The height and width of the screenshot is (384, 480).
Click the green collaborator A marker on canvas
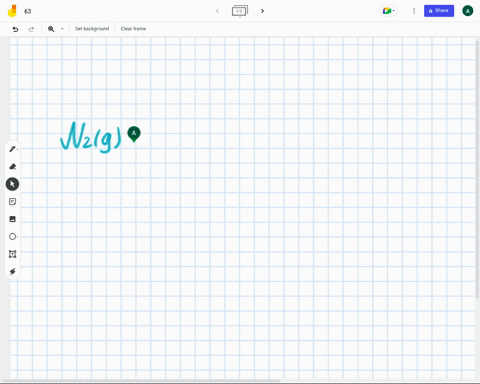pyautogui.click(x=134, y=134)
